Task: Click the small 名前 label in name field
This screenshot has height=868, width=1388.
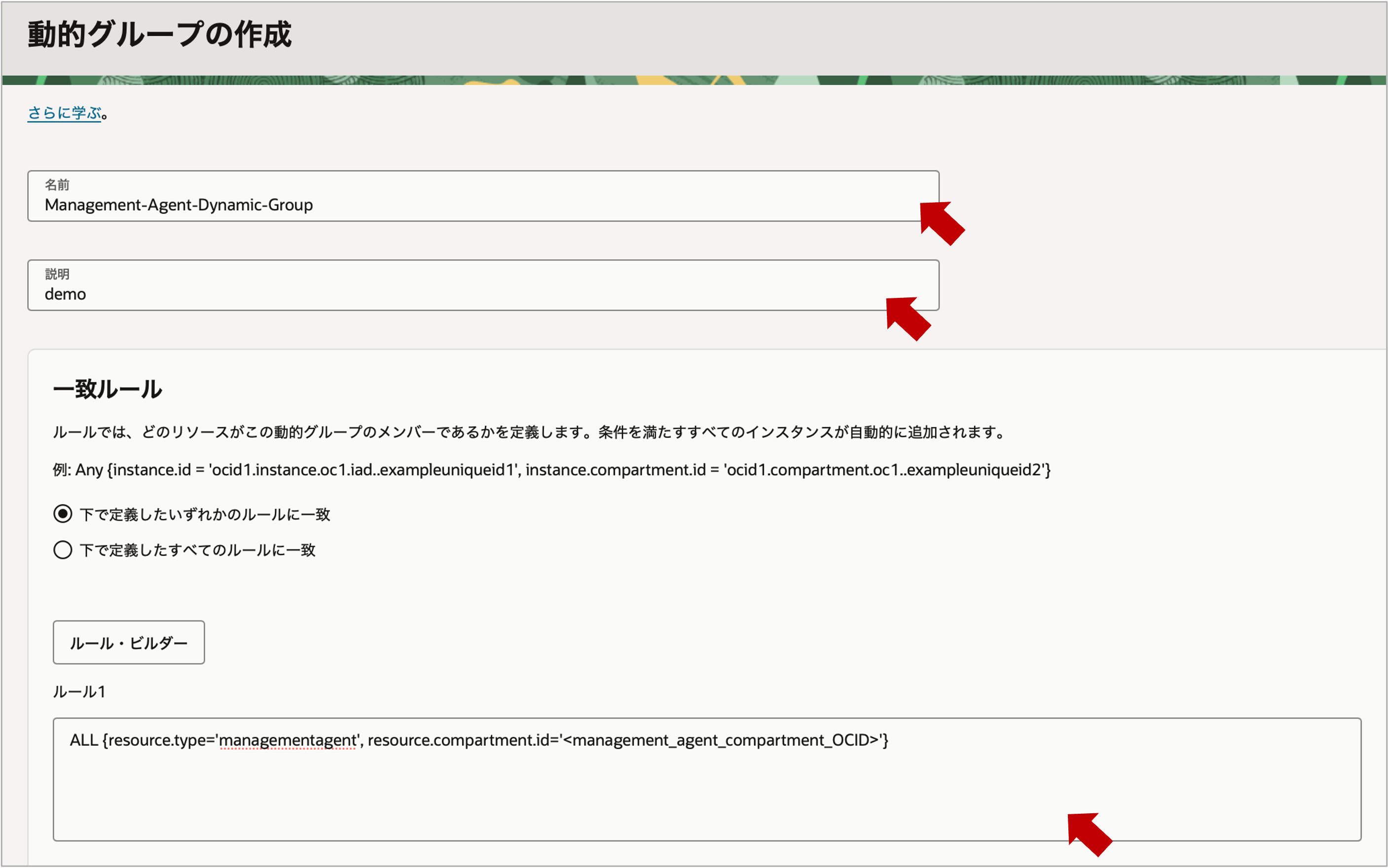Action: click(57, 185)
